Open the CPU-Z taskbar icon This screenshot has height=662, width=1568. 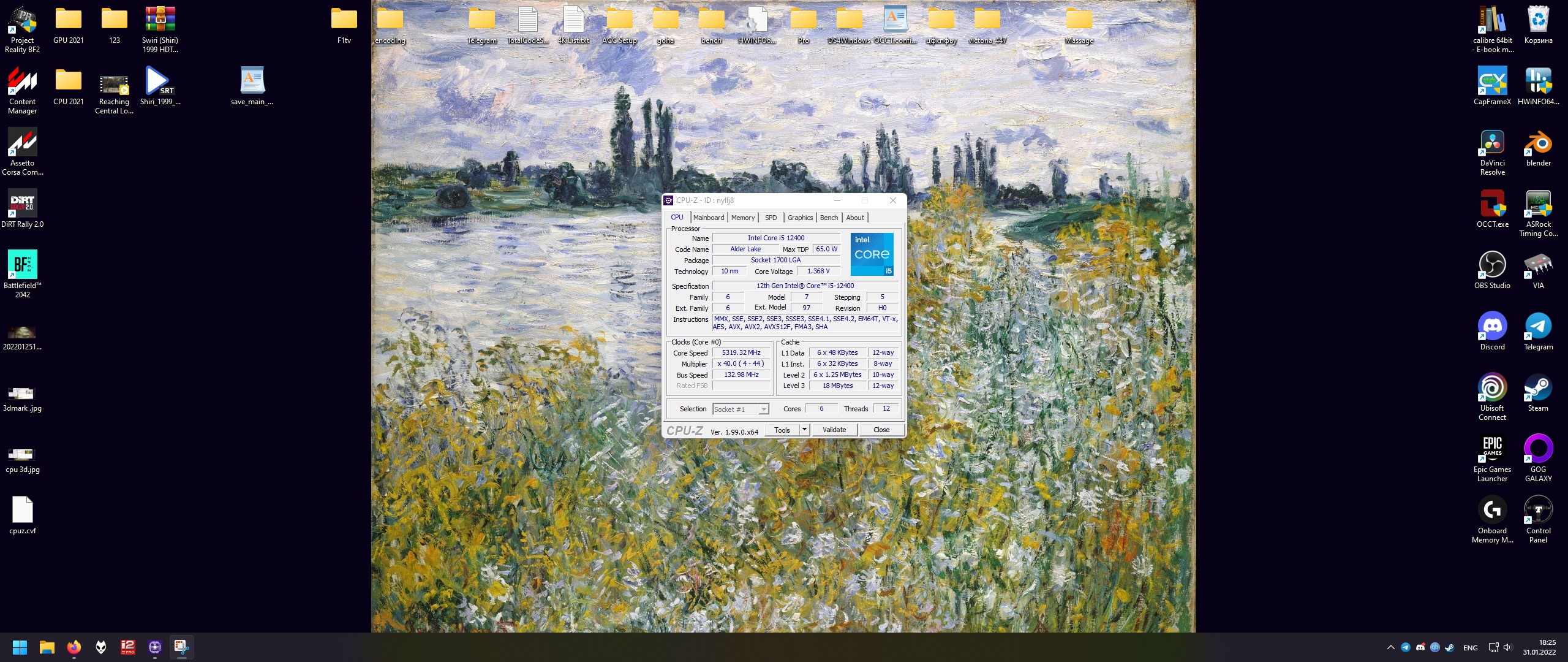(155, 647)
